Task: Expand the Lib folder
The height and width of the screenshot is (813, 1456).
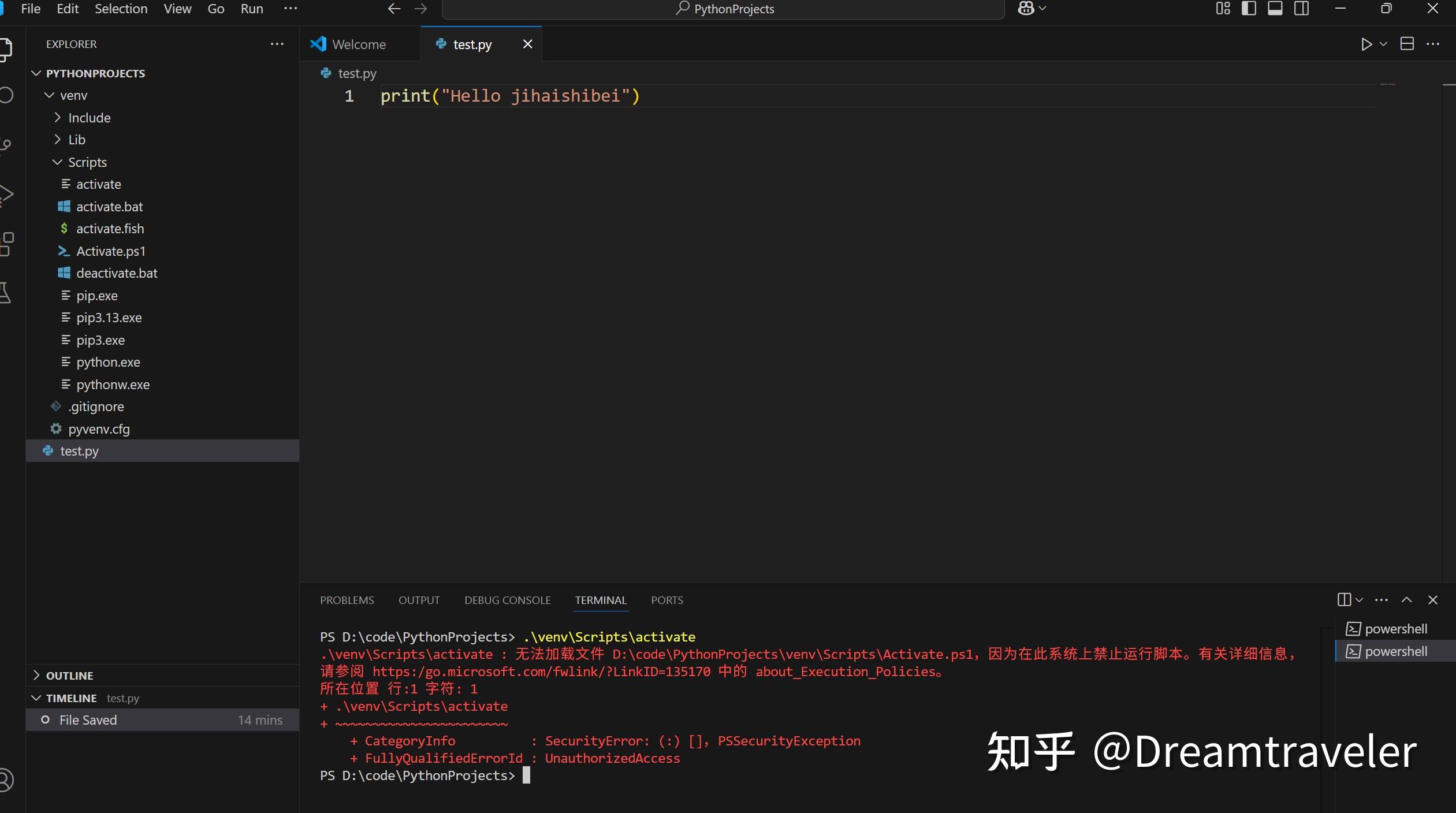Action: click(x=57, y=140)
